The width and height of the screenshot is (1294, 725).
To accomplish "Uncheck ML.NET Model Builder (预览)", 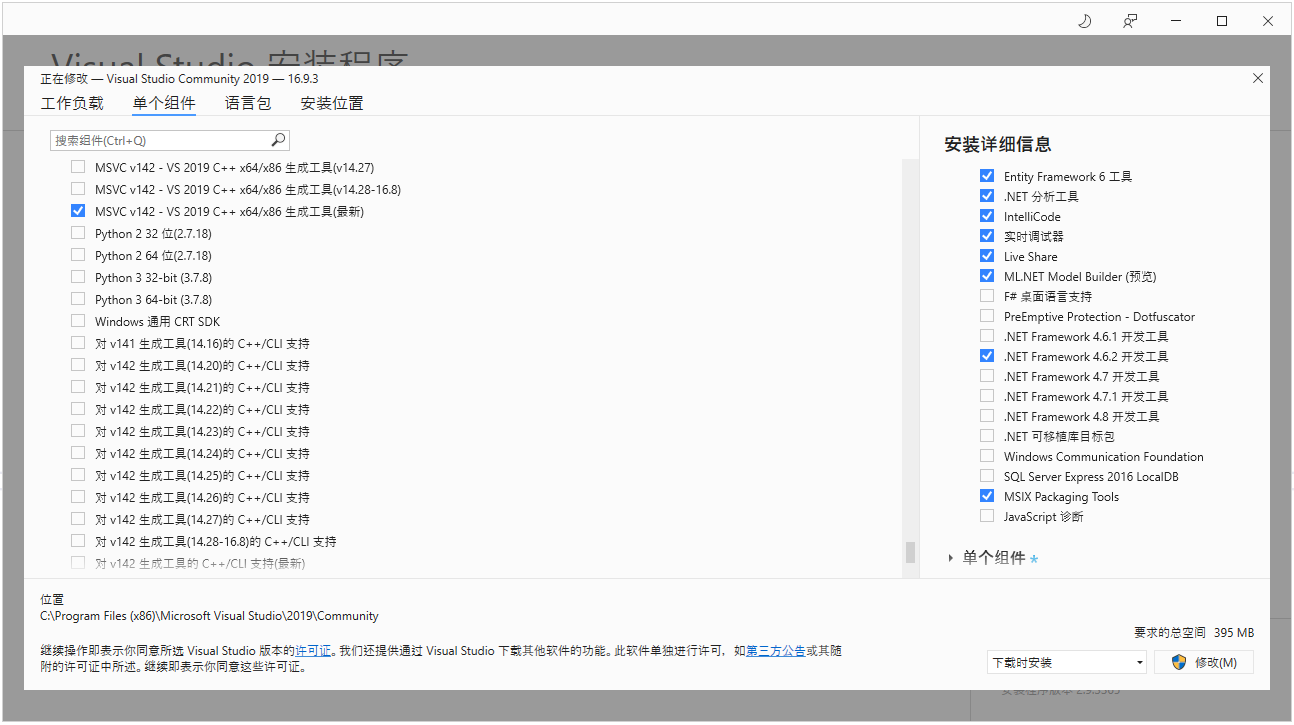I will pos(987,276).
